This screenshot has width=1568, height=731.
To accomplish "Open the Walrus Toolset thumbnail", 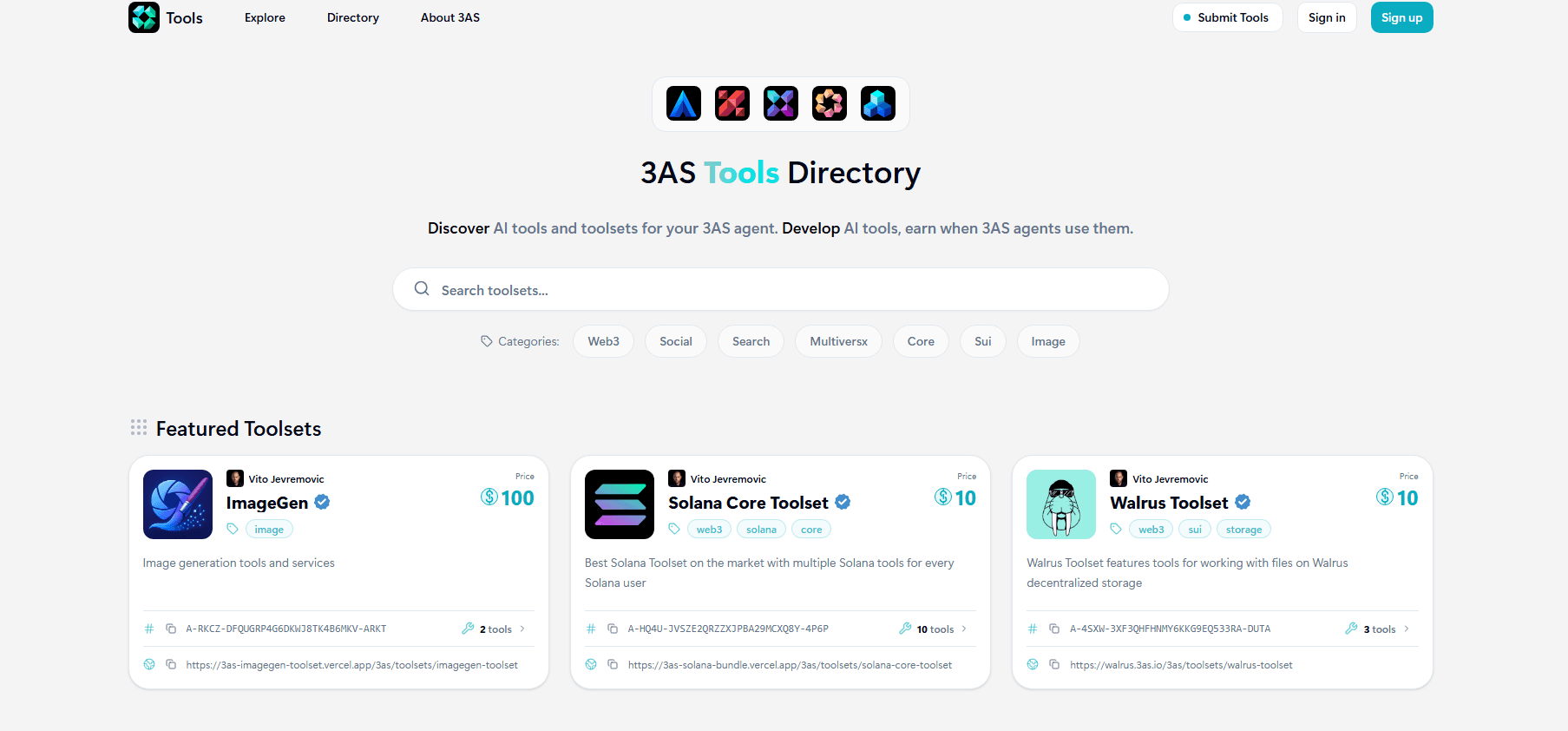I will pos(1061,504).
